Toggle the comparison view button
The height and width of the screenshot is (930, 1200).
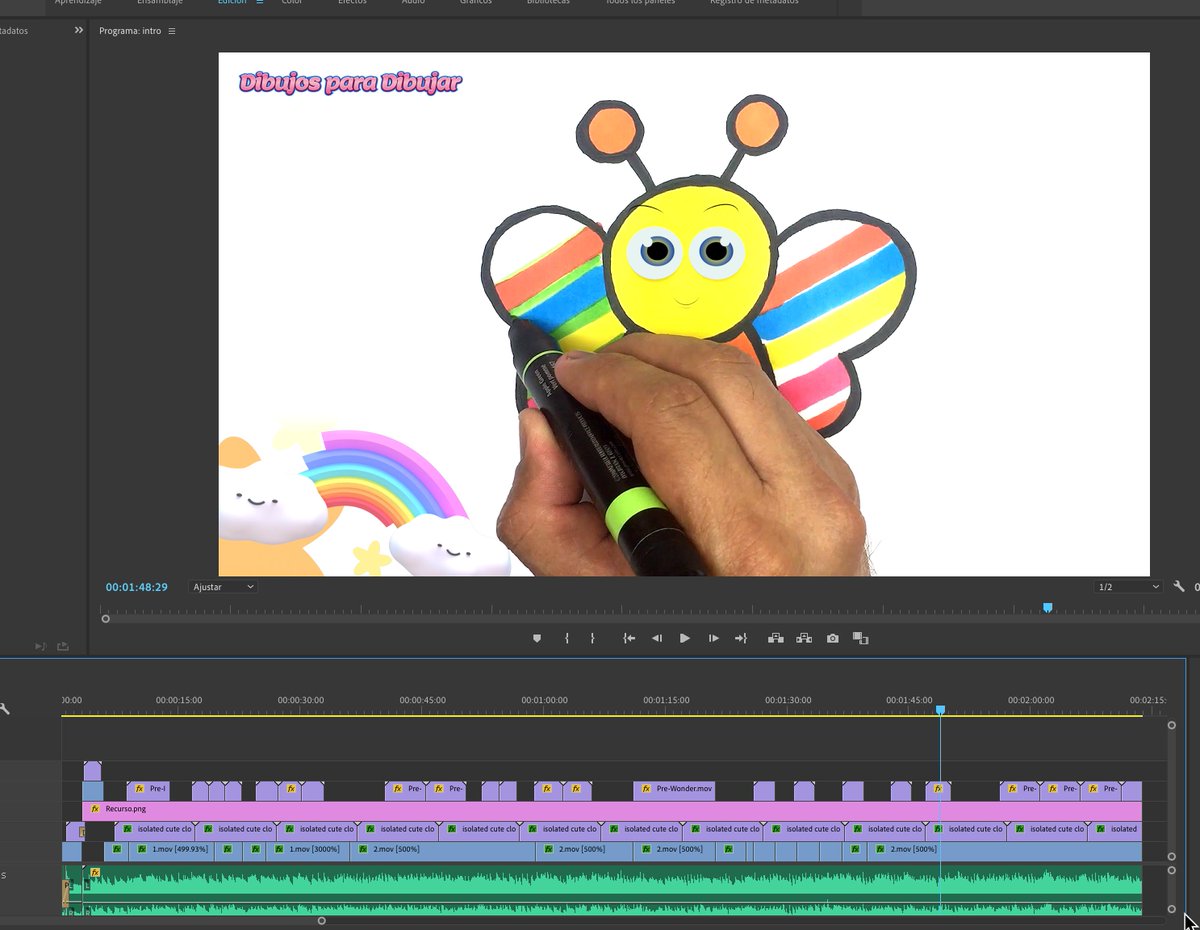tap(861, 638)
